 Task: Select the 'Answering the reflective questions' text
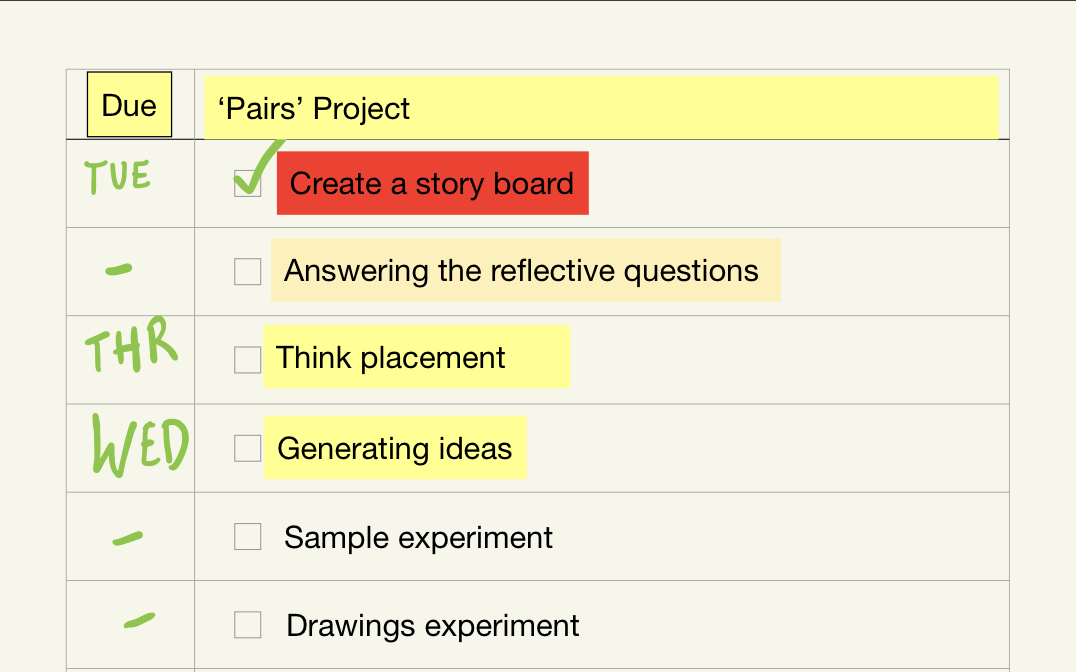click(x=521, y=271)
